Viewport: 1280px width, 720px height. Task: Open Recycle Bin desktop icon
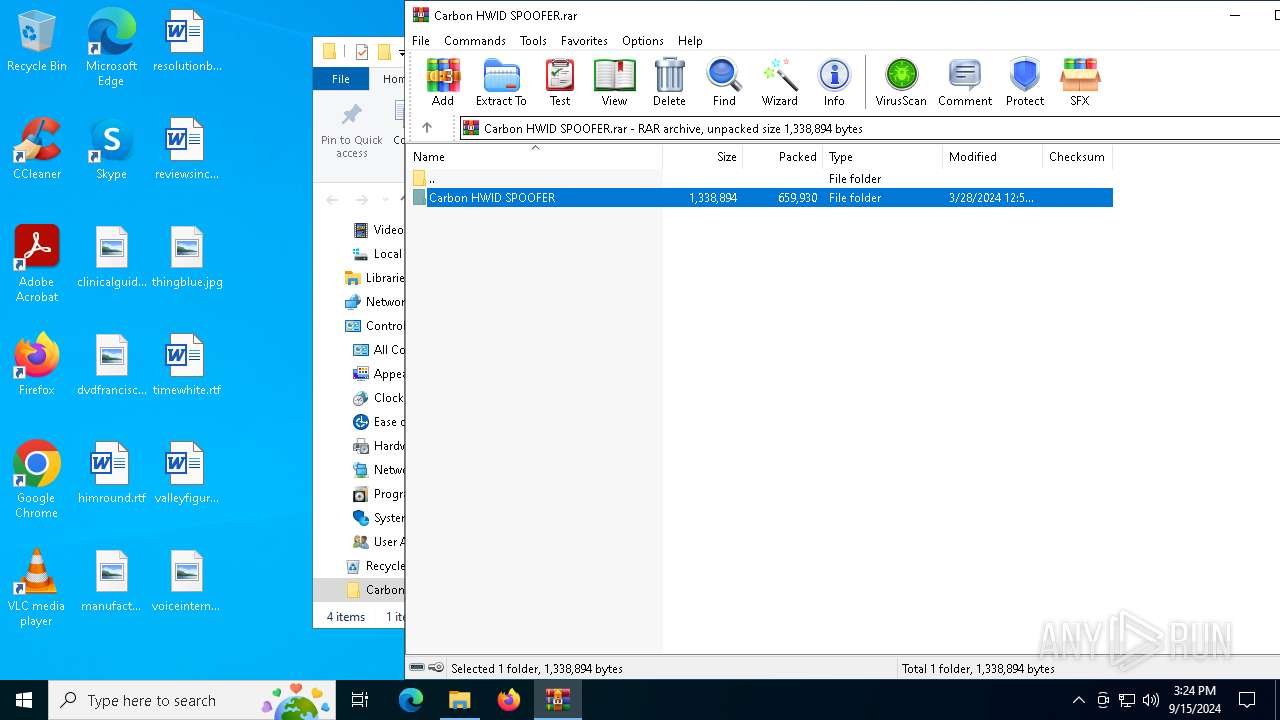[37, 41]
